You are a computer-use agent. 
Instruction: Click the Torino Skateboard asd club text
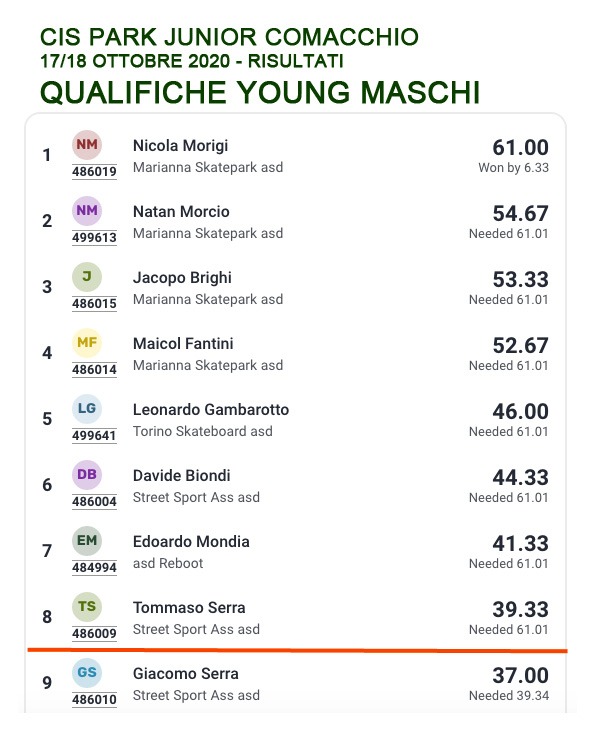click(x=203, y=431)
